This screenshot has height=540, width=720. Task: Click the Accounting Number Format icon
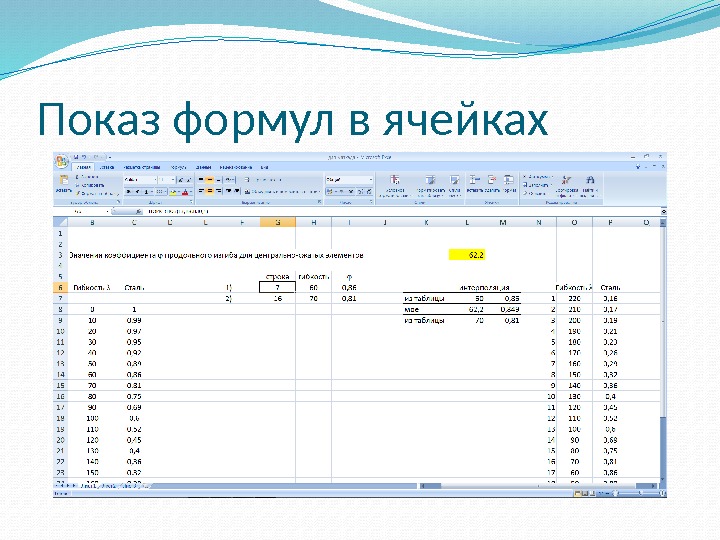330,191
